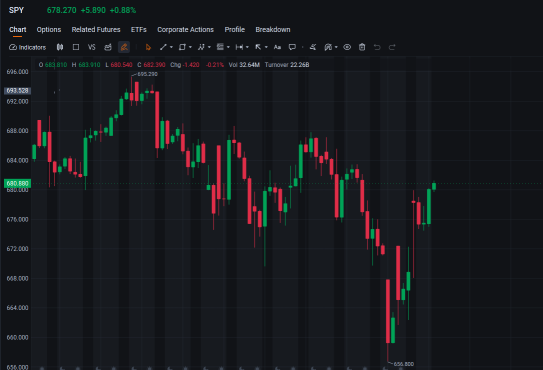Select the range measure tool
The width and height of the screenshot is (543, 370).
point(239,47)
